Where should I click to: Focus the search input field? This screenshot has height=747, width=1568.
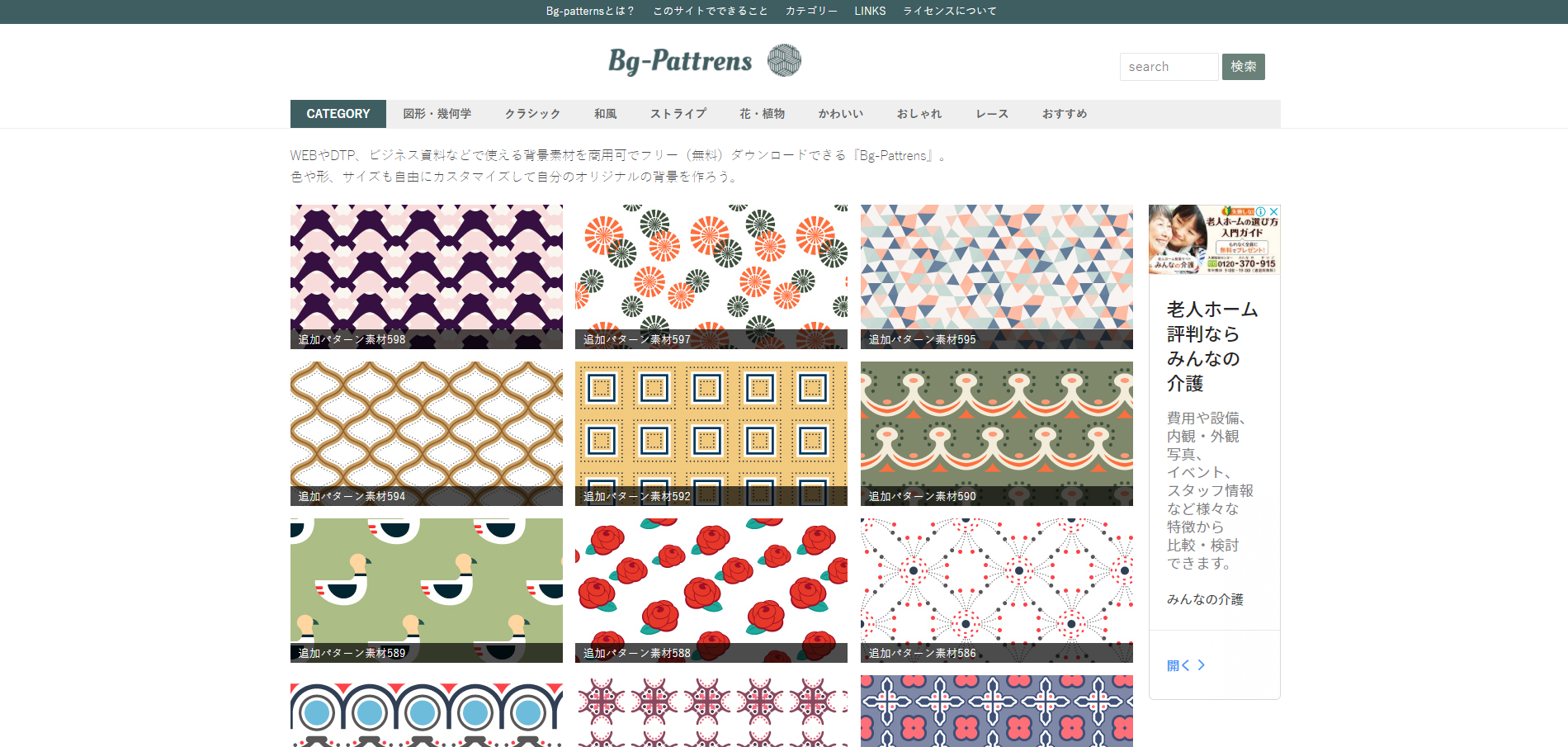click(1169, 67)
